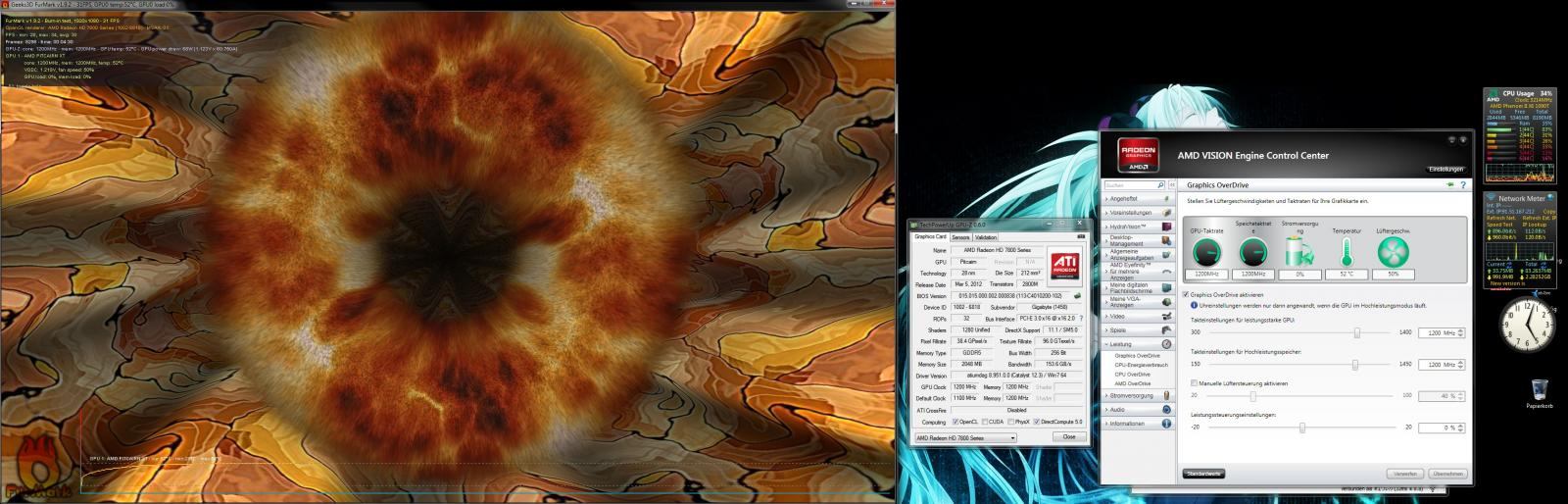Click the BIOS save chip icon in GPU-Z

click(1077, 295)
